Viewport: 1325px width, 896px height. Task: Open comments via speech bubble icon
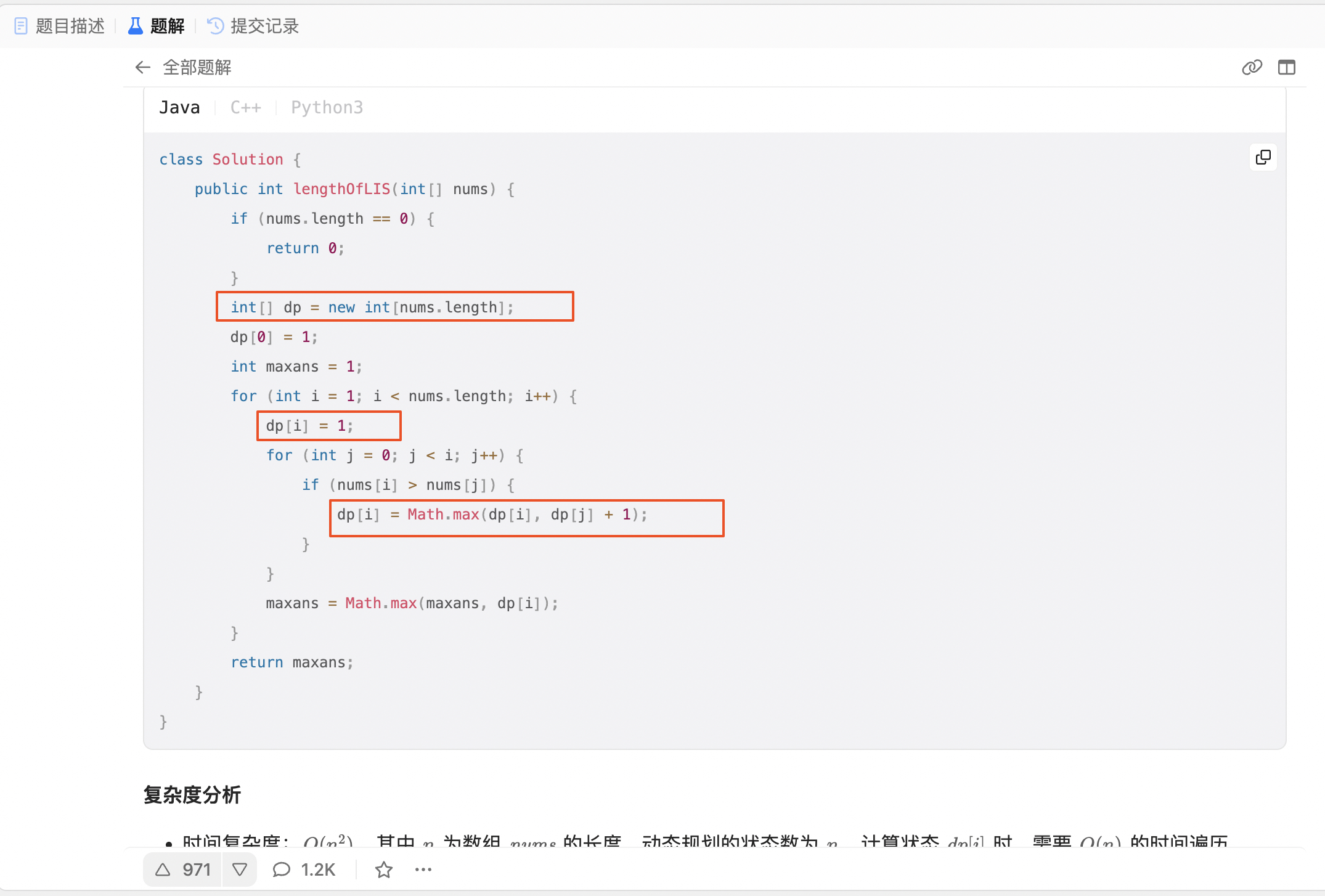(x=282, y=870)
